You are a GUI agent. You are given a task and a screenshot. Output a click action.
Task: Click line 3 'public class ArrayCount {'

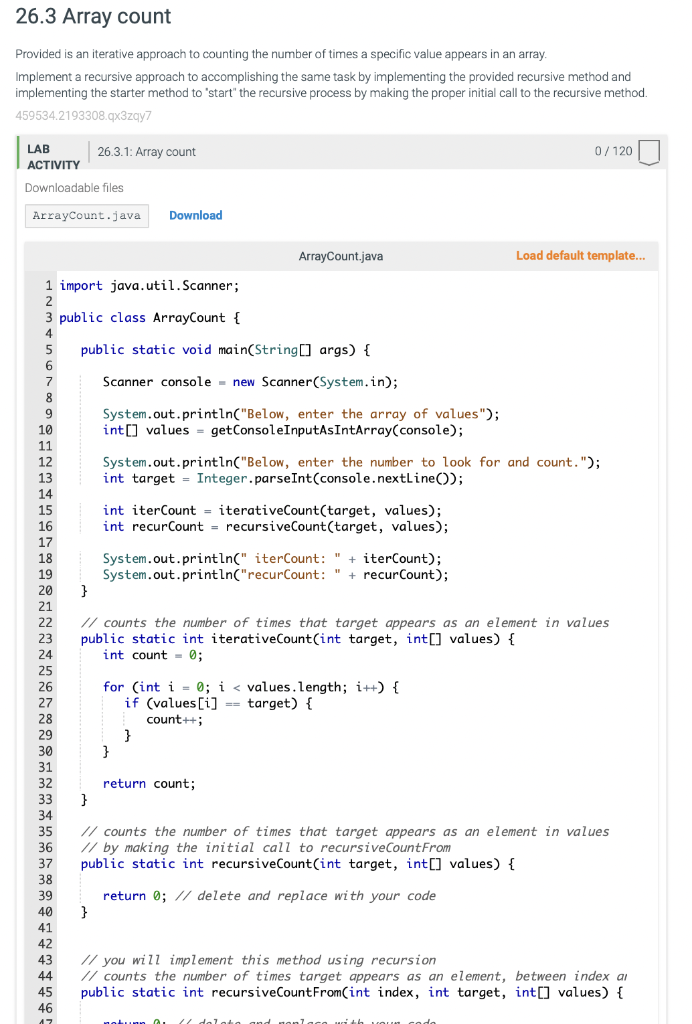point(149,317)
